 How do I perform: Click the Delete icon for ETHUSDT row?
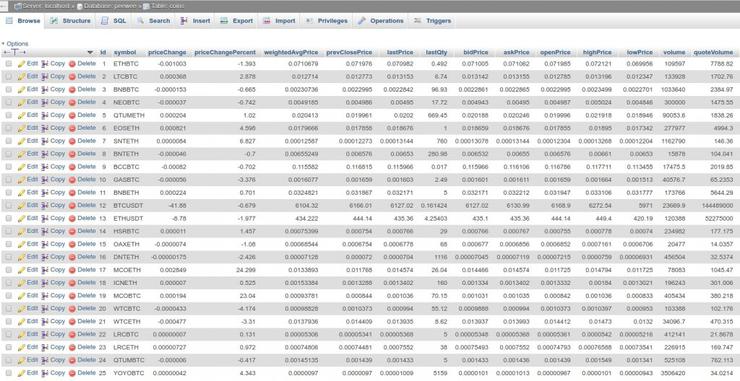72,219
